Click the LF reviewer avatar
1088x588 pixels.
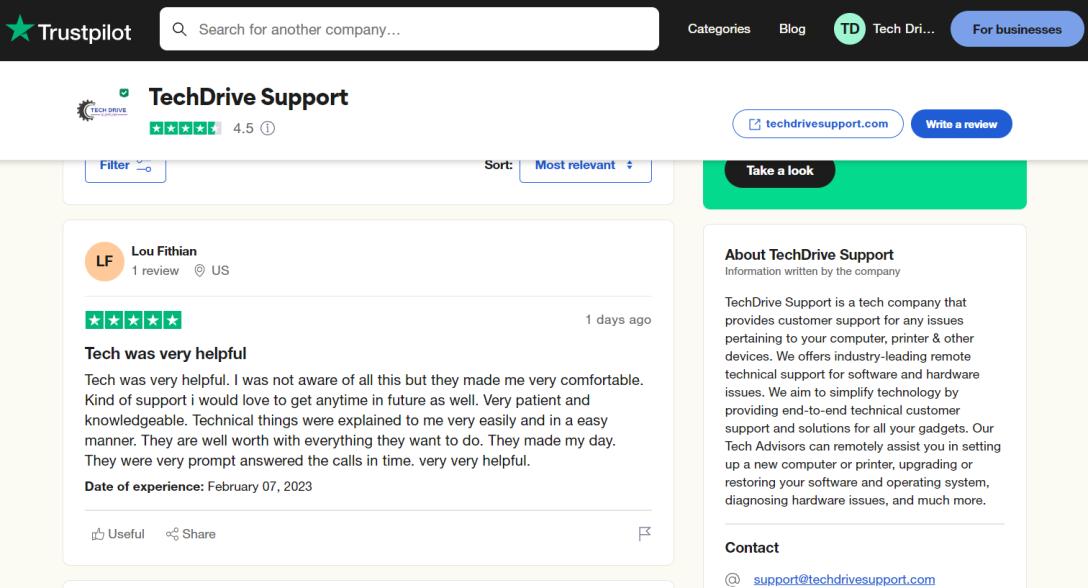coord(105,261)
